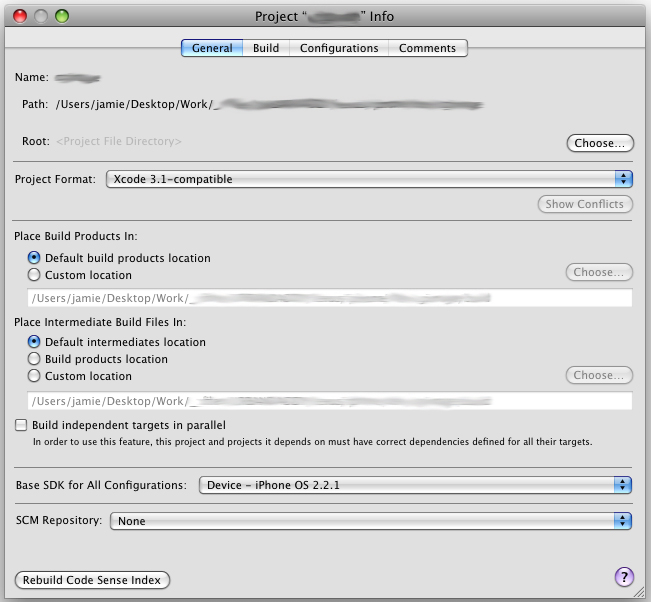Open help with the question mark icon
Screen dimensions: 651x602
click(624, 577)
